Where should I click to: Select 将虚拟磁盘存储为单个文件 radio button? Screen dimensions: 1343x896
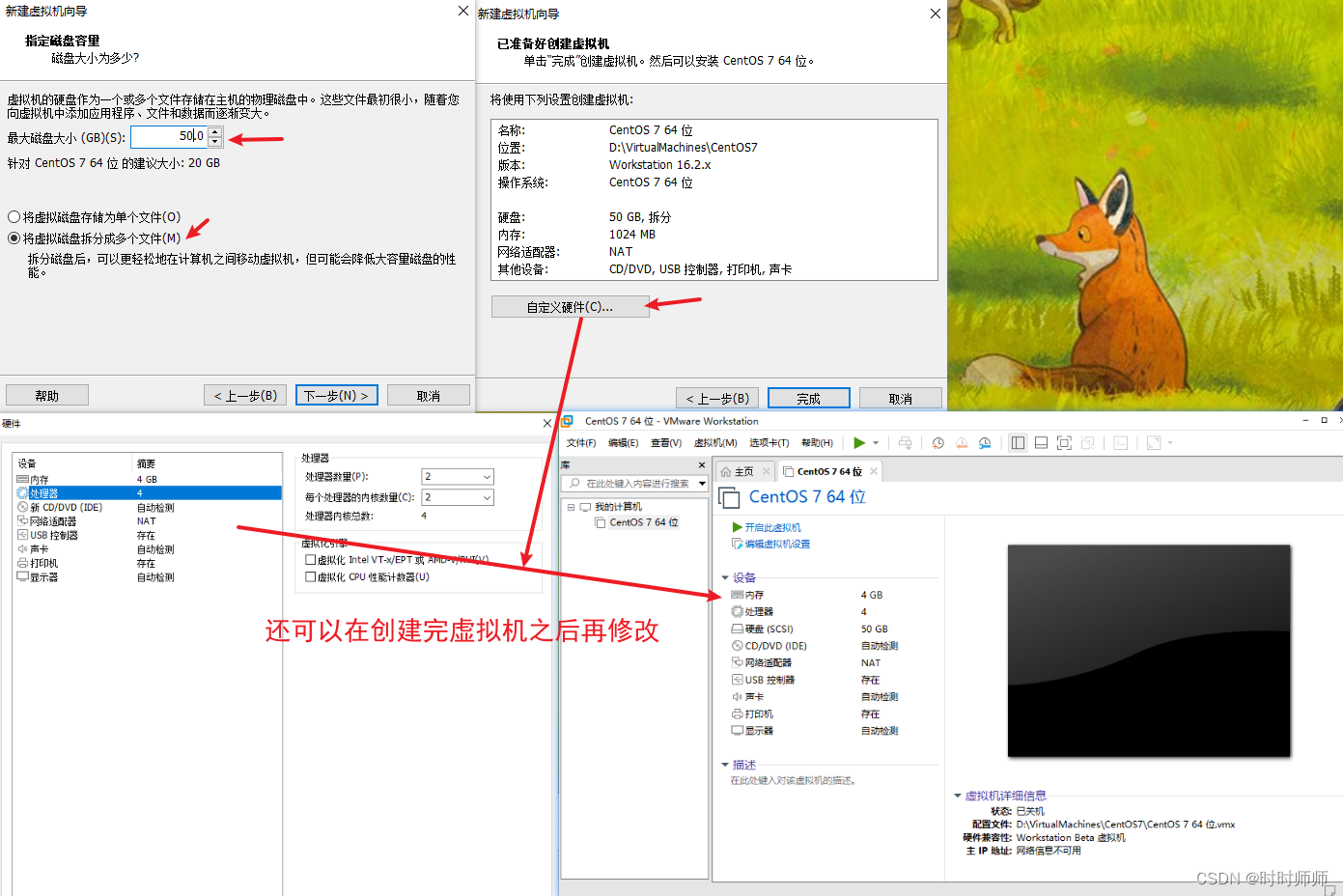coord(14,217)
